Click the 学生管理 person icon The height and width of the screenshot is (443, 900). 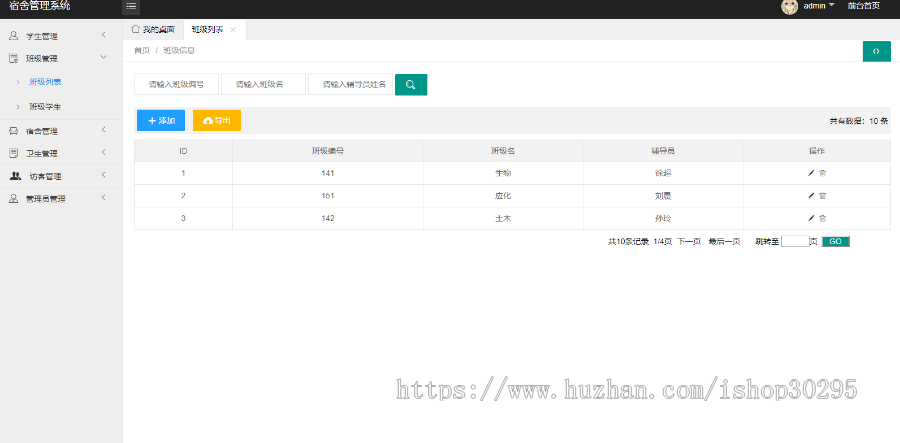[14, 36]
